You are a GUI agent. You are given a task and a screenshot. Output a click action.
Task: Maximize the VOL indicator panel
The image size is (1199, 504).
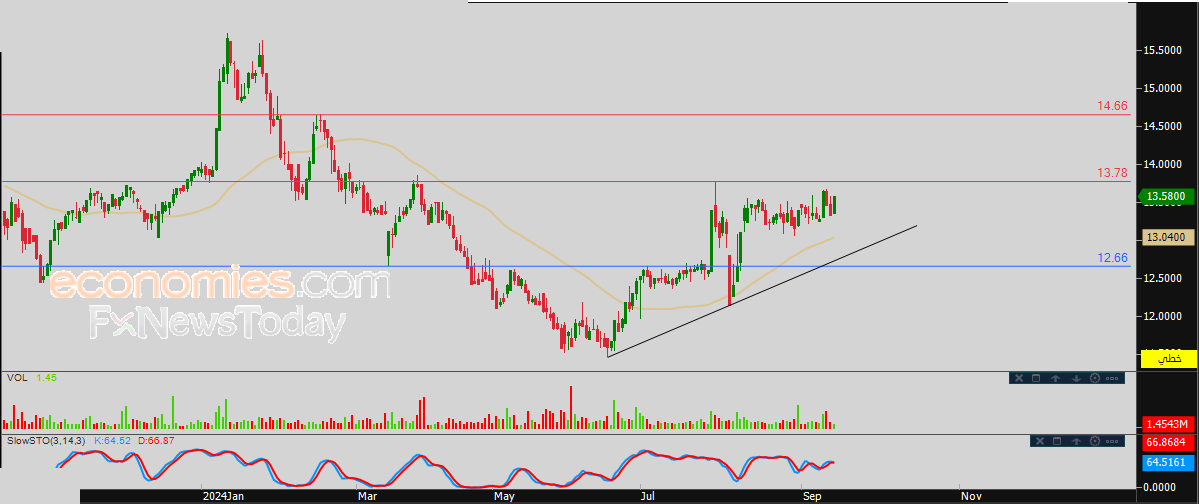tap(1036, 378)
